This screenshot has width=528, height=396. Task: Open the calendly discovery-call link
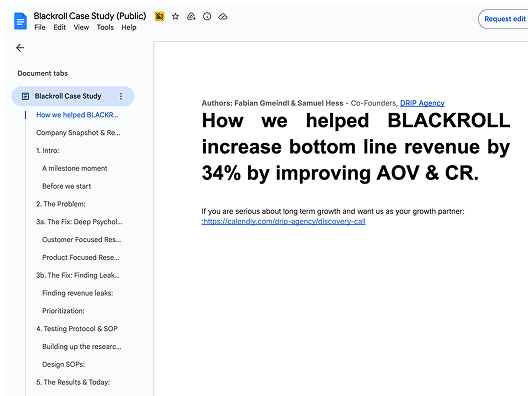pyautogui.click(x=284, y=221)
